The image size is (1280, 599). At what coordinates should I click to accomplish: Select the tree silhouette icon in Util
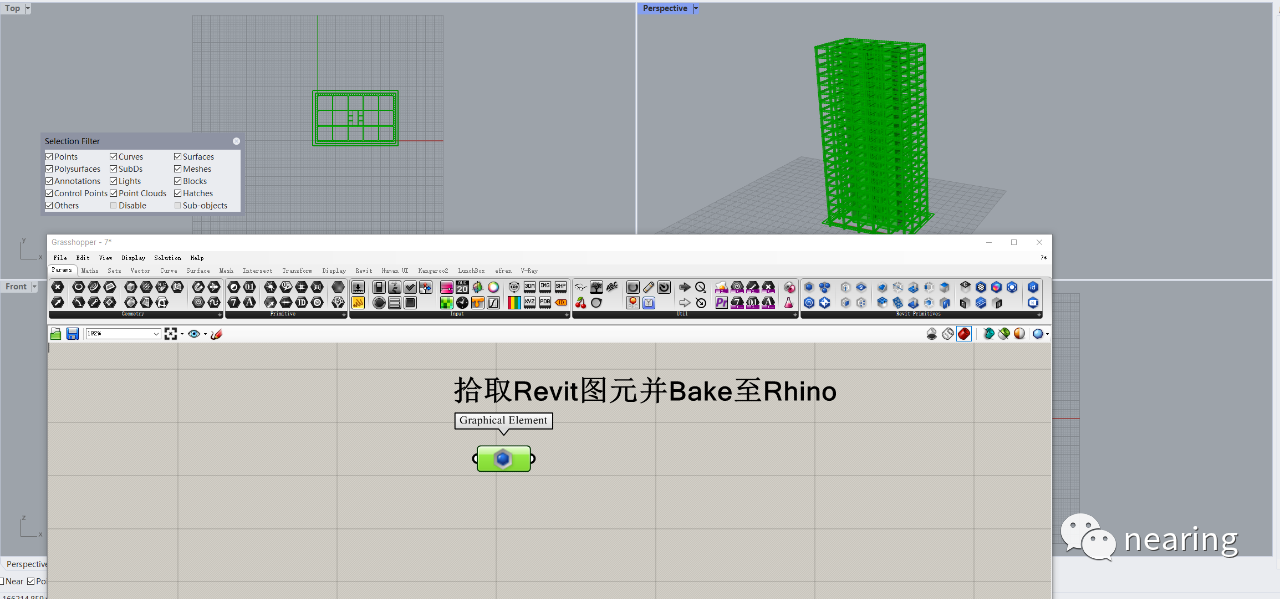(596, 288)
